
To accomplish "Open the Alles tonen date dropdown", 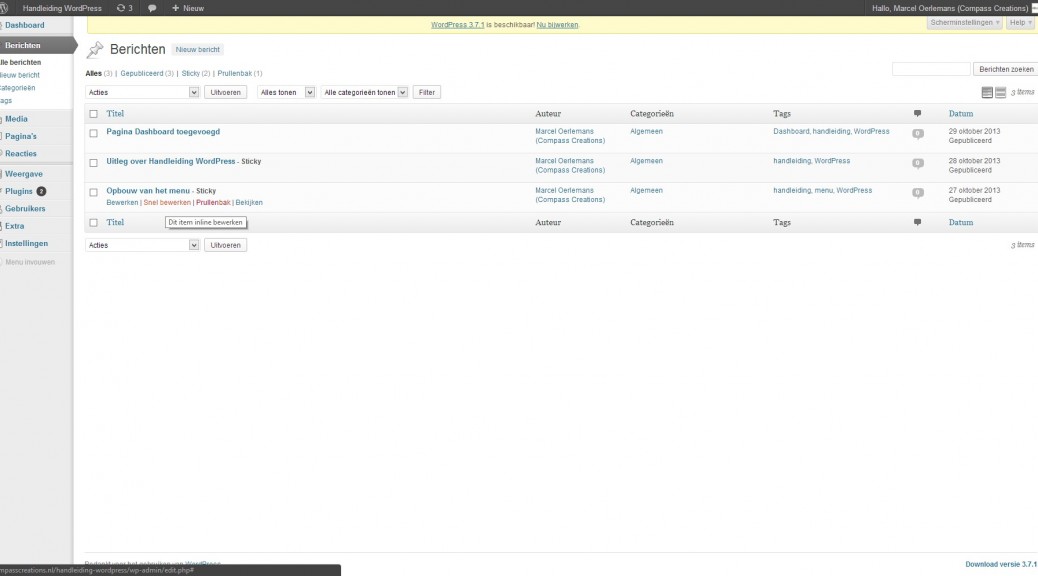I will (286, 93).
